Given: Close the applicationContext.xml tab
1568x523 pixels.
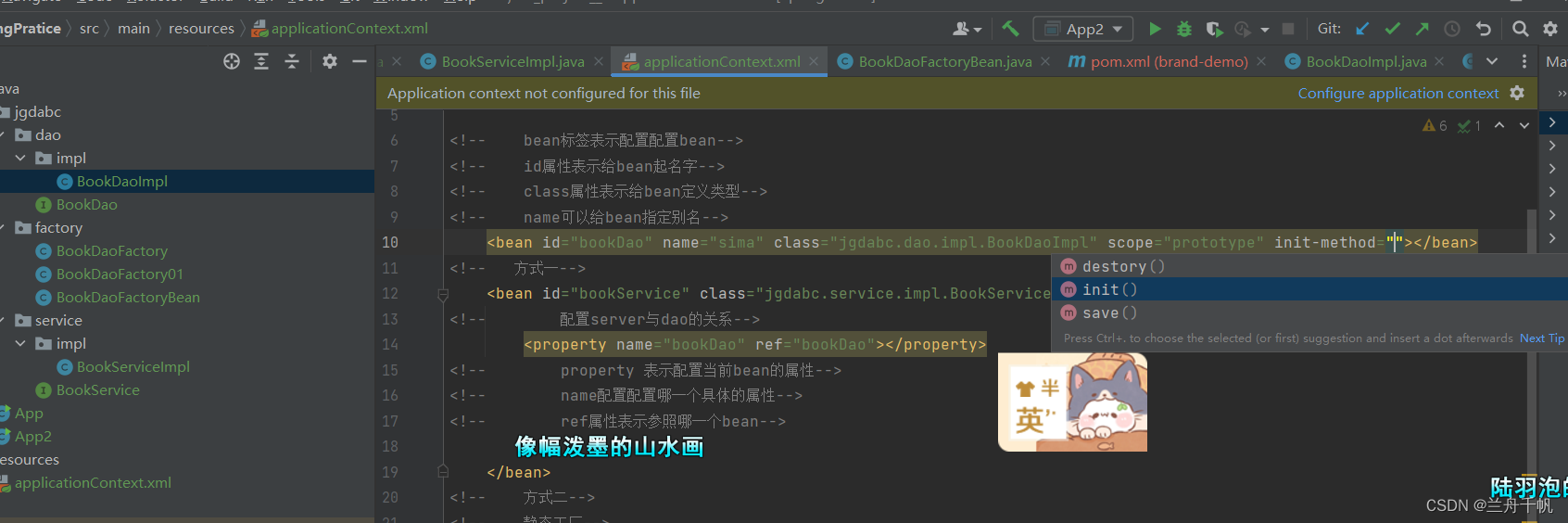Looking at the screenshot, I should point(814,61).
